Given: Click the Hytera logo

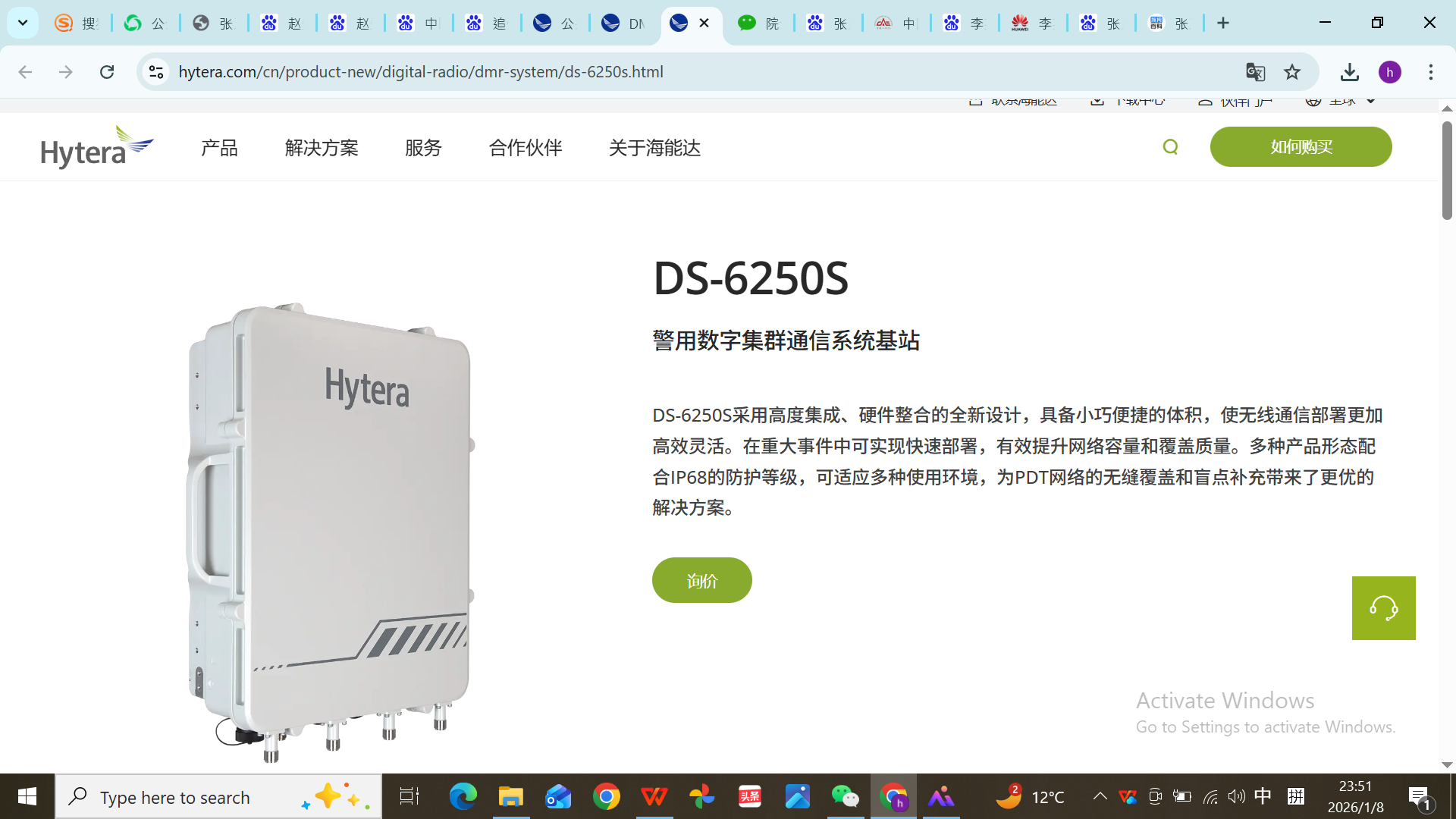Looking at the screenshot, I should (x=97, y=147).
